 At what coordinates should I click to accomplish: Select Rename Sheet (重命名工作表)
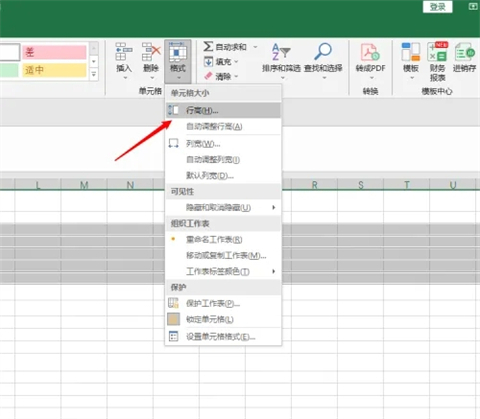pyautogui.click(x=223, y=239)
